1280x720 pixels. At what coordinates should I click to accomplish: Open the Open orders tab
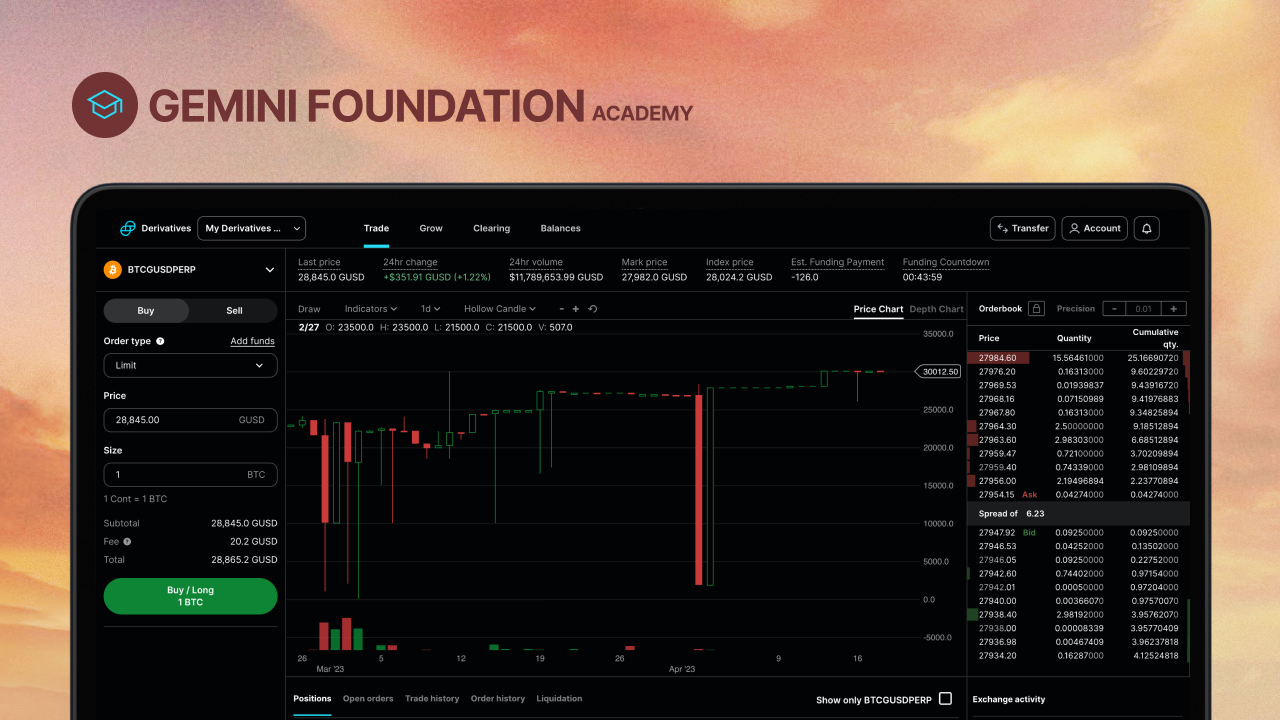pyautogui.click(x=368, y=698)
